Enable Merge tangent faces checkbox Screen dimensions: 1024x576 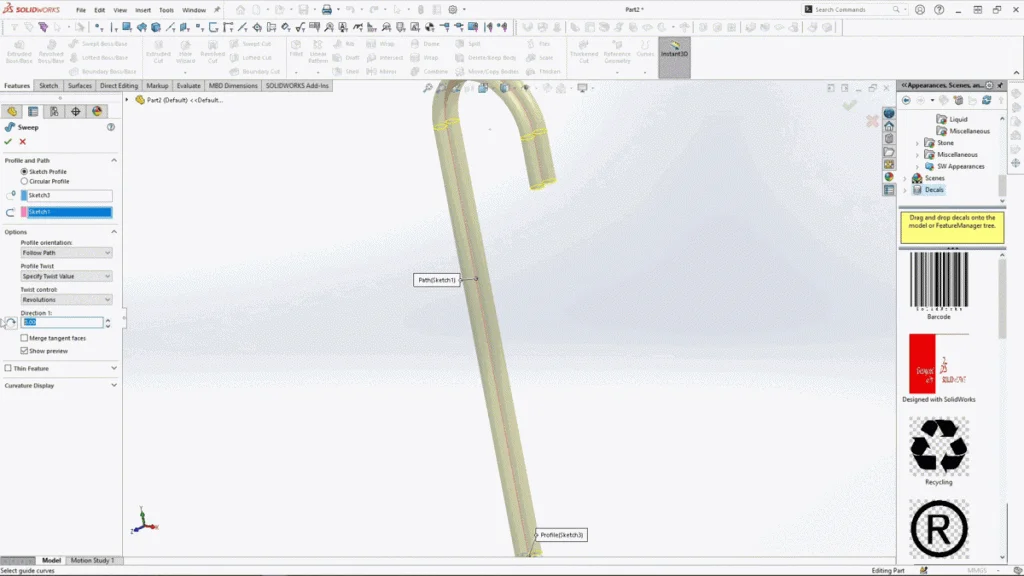(24, 338)
